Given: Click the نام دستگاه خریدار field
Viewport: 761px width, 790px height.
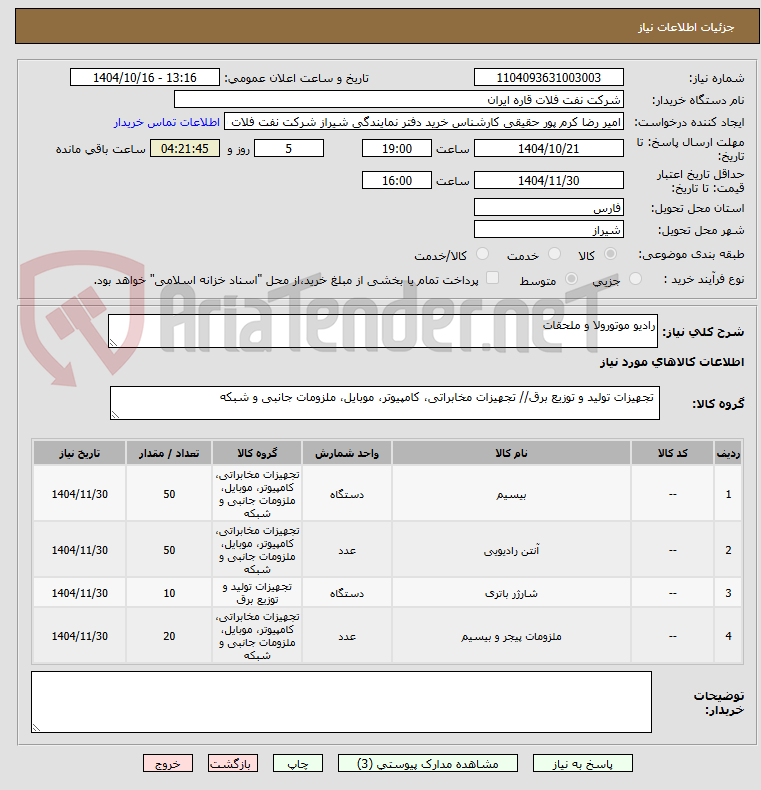Looking at the screenshot, I should [x=399, y=99].
